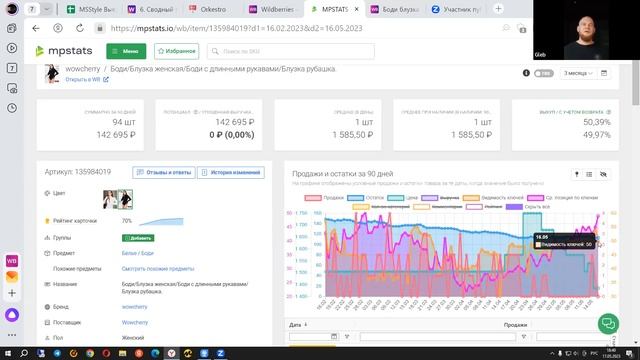Toggle Цена series in chart legend

(x=402, y=198)
